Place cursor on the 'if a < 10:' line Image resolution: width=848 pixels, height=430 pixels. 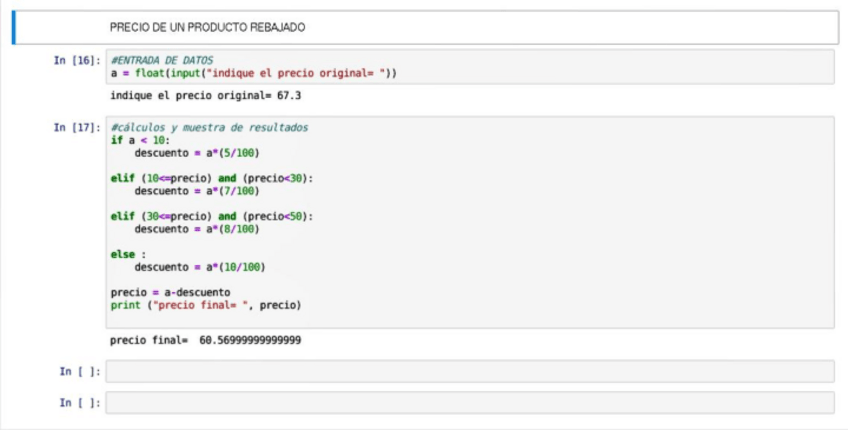pyautogui.click(x=140, y=140)
